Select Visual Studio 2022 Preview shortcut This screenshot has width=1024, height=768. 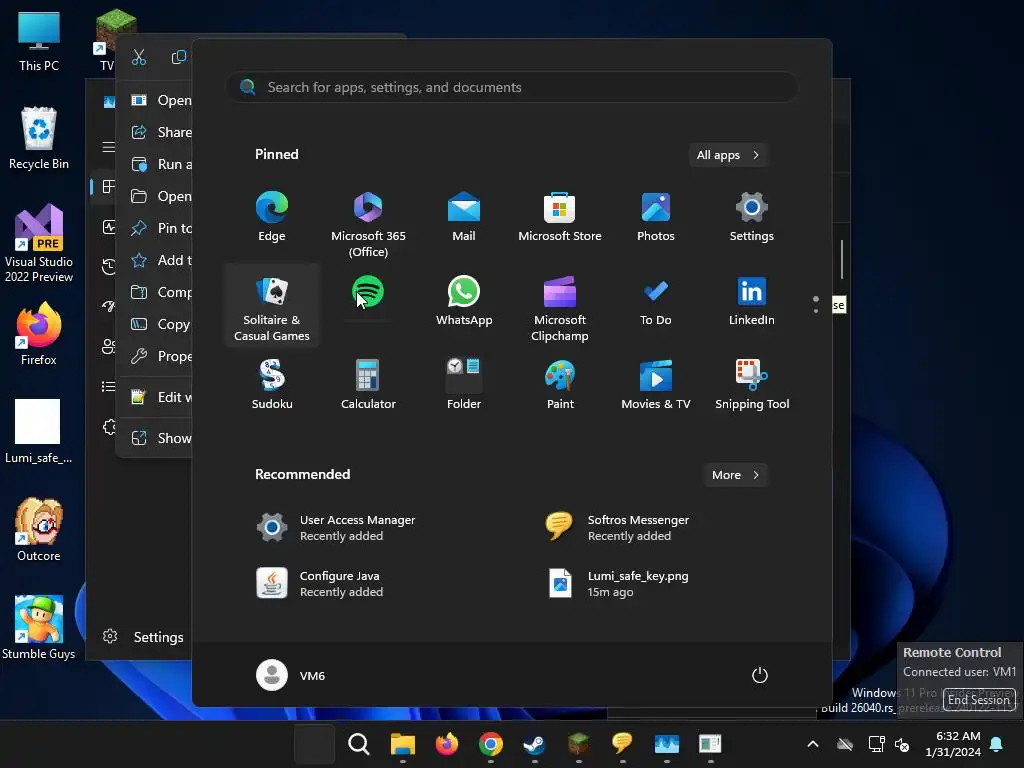point(39,243)
